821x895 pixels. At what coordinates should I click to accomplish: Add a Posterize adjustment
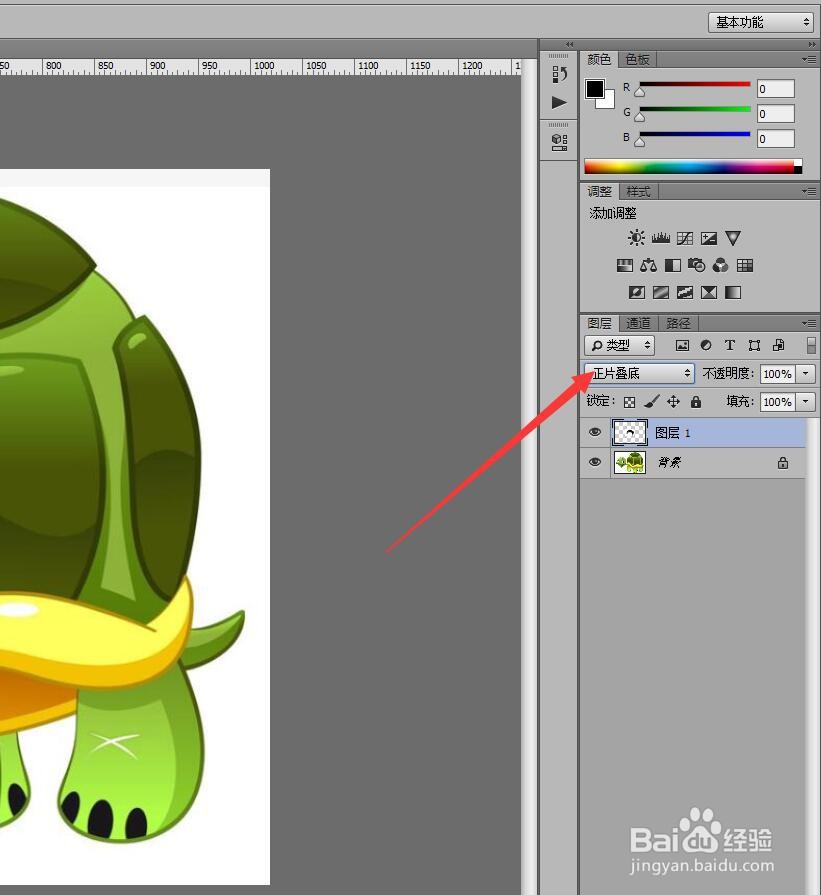point(661,293)
